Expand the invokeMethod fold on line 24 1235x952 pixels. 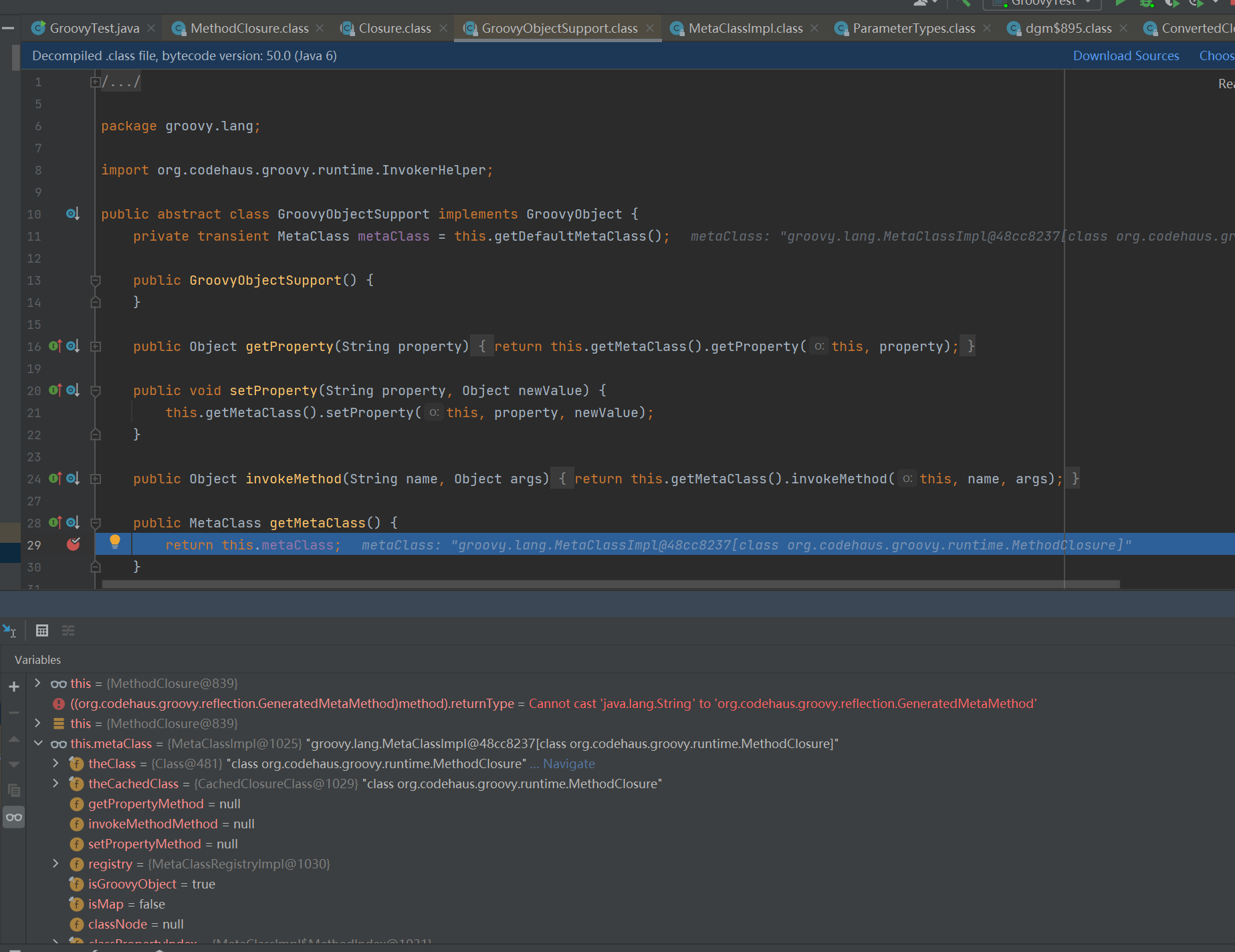95,479
